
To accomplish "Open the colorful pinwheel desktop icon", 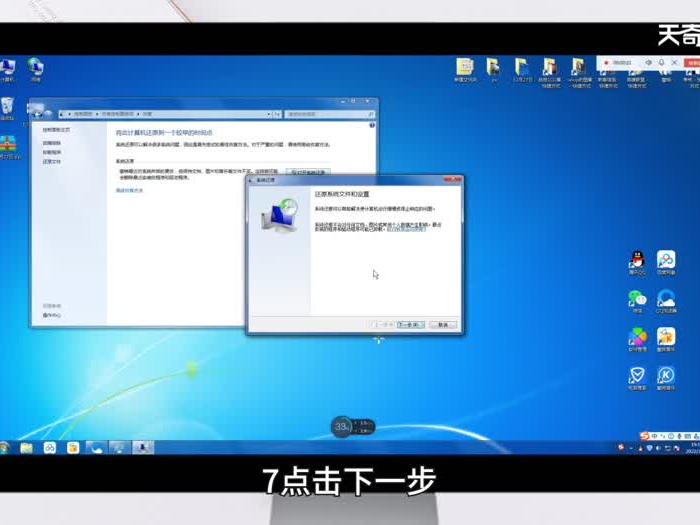I will point(638,340).
